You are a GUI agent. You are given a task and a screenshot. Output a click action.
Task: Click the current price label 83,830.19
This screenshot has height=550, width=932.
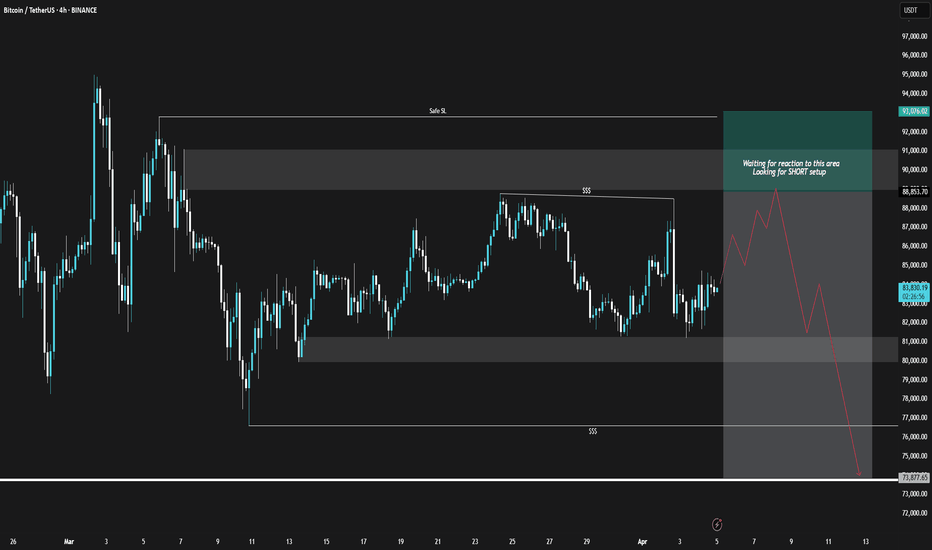(x=914, y=287)
